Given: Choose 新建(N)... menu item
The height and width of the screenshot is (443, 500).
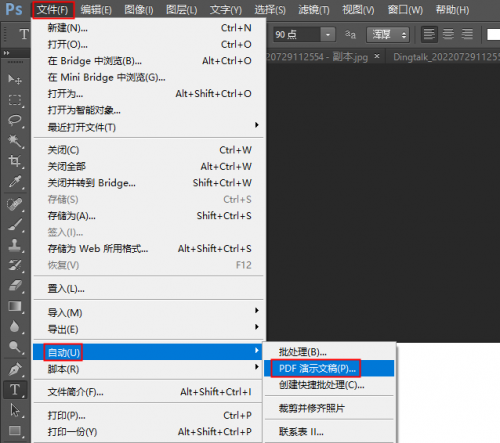Looking at the screenshot, I should (x=149, y=28).
